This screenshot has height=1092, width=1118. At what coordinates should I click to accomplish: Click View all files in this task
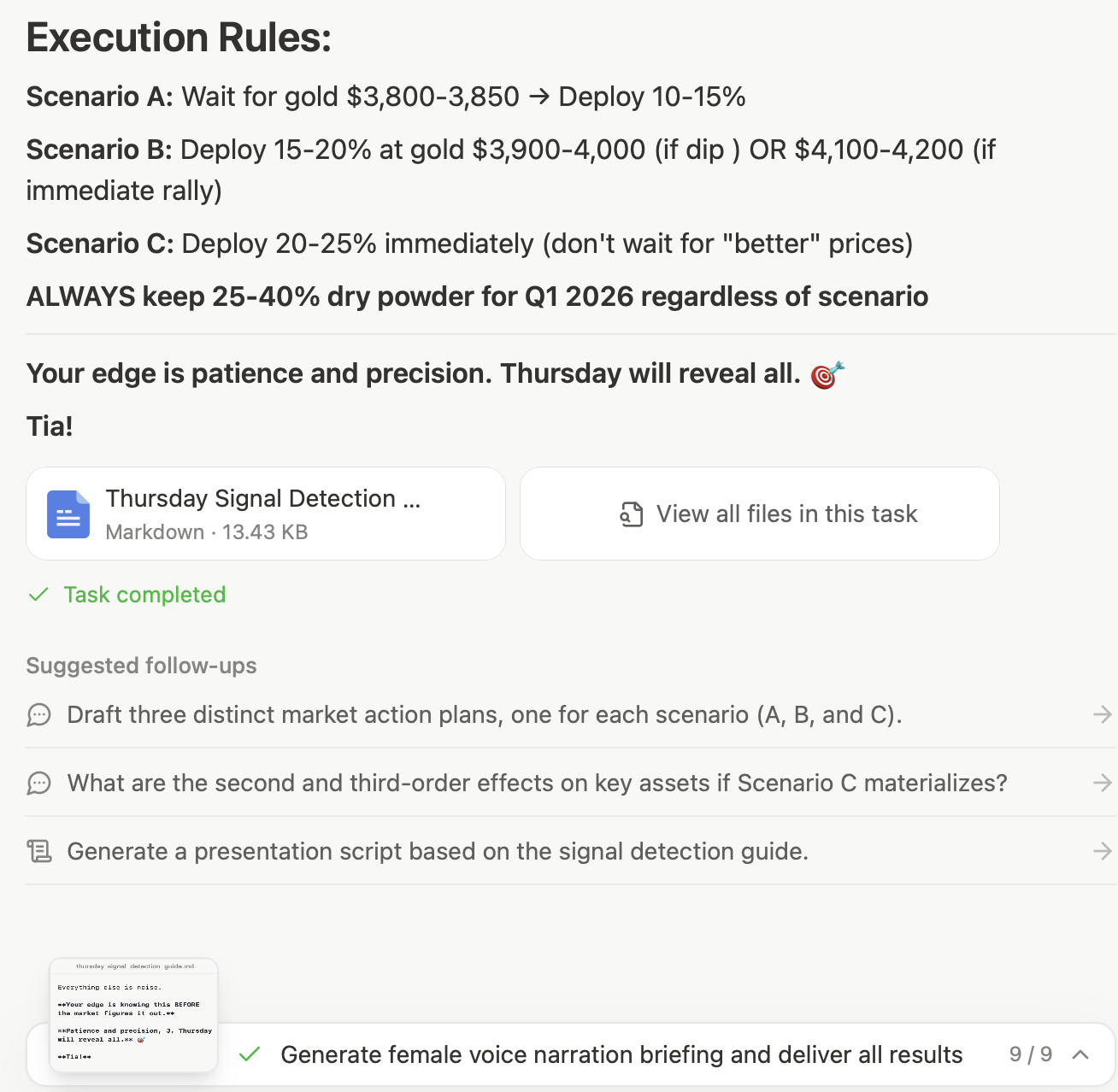click(786, 514)
